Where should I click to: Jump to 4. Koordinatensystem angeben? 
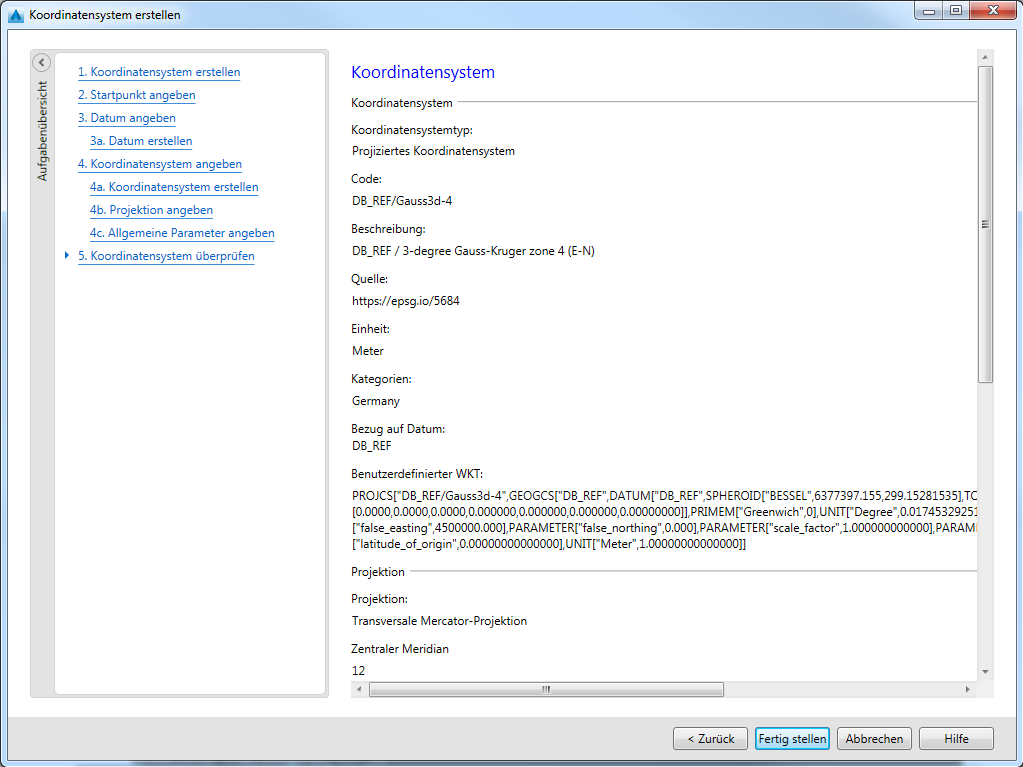pyautogui.click(x=159, y=164)
